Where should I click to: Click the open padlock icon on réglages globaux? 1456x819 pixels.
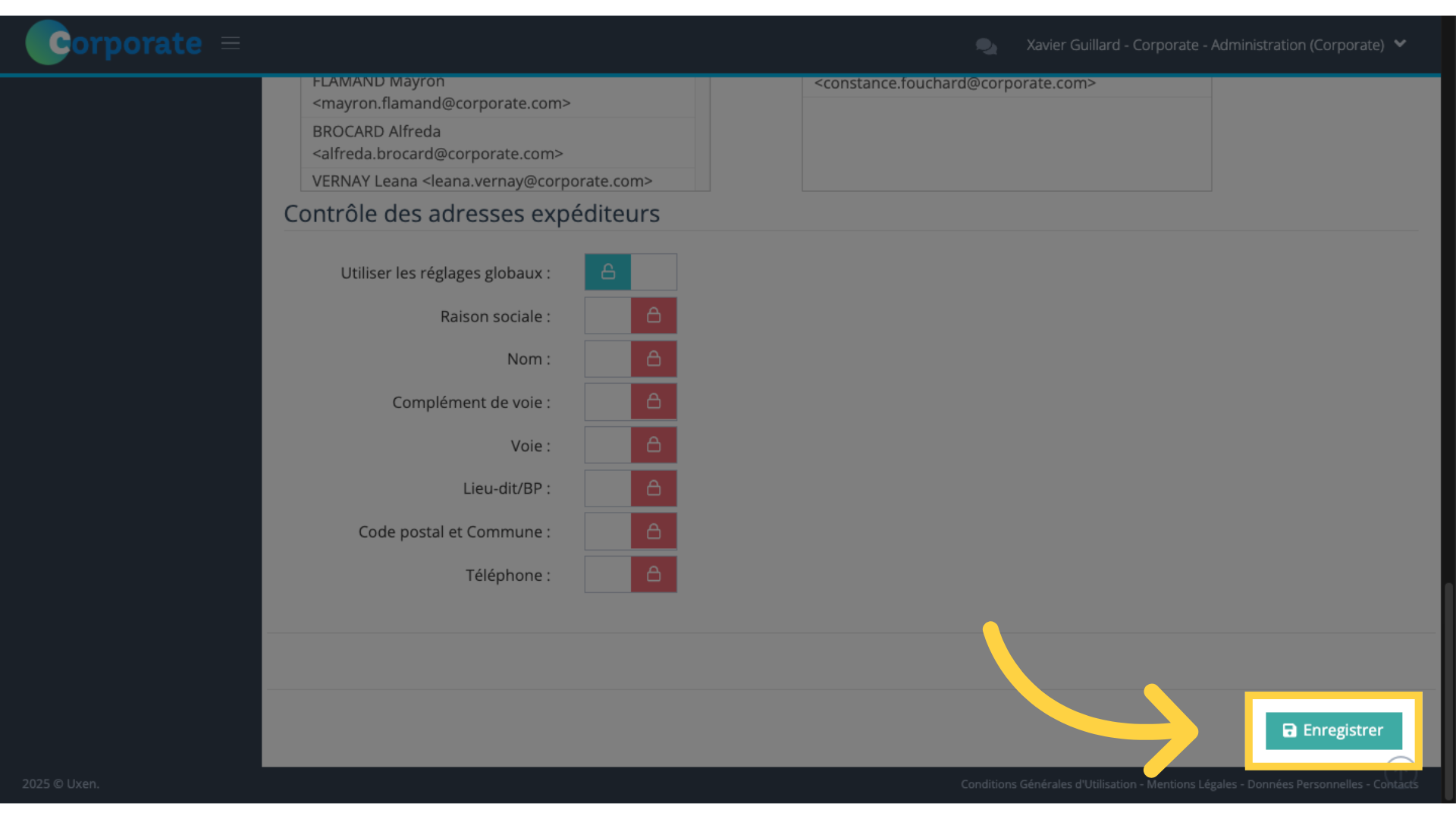click(x=607, y=271)
